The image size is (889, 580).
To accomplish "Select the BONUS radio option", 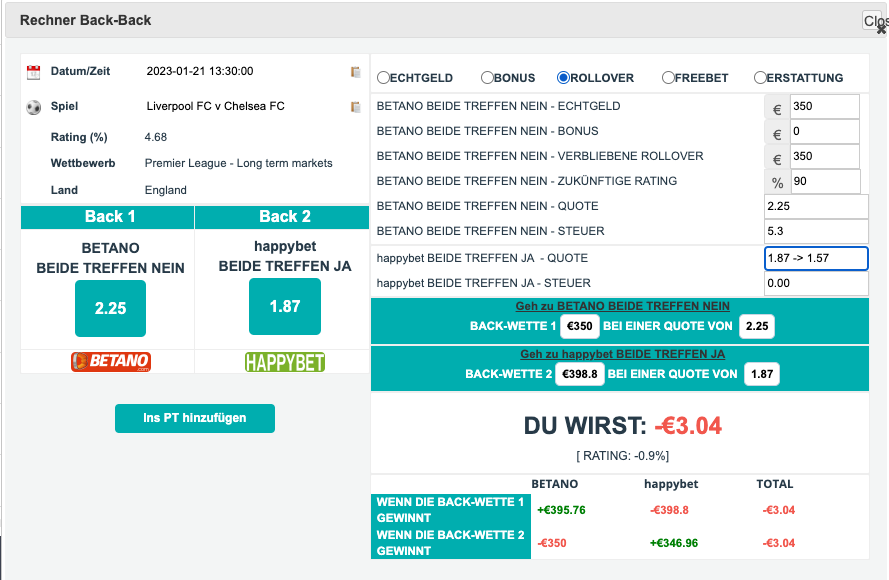I will (487, 78).
